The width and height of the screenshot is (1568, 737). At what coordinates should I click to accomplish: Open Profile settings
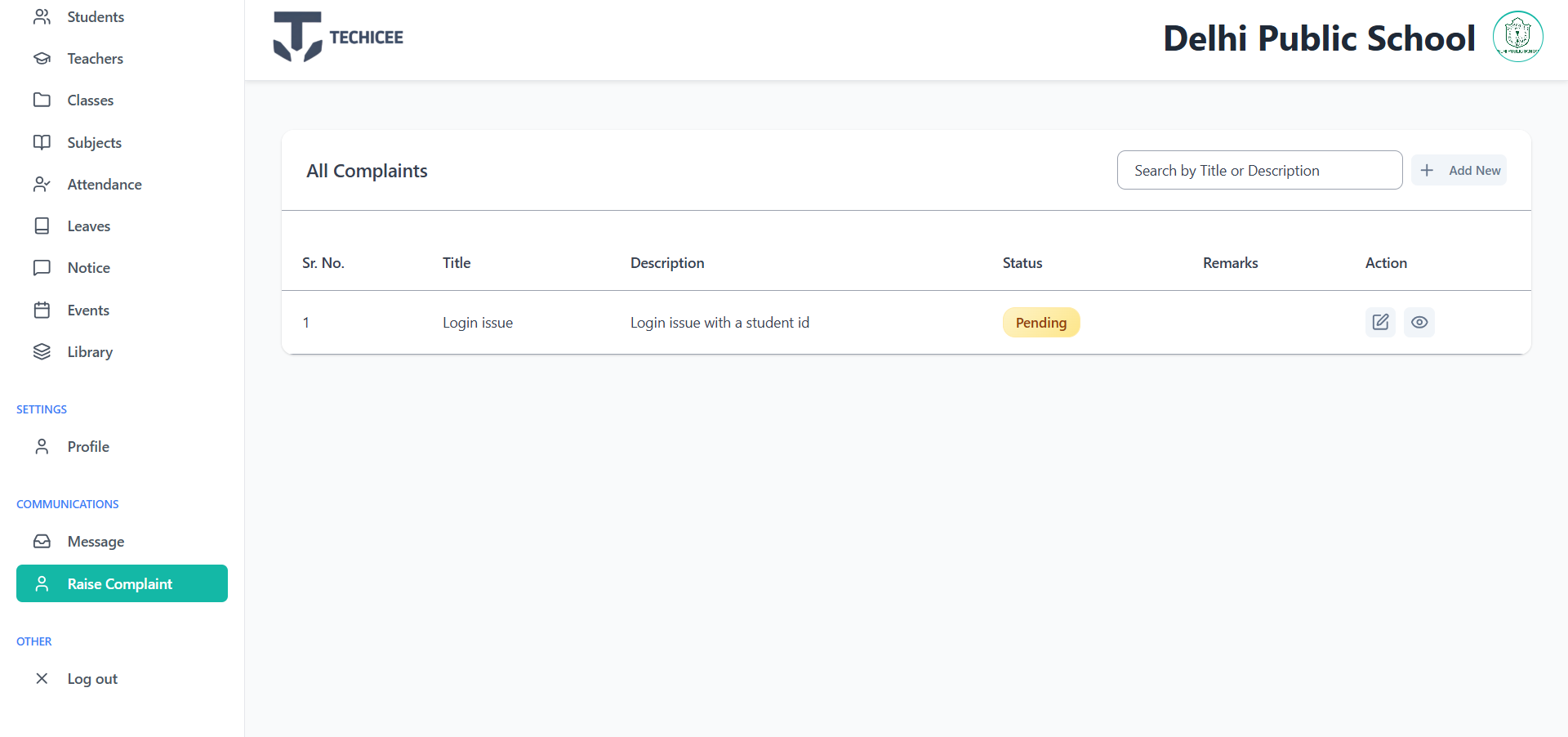[x=88, y=447]
